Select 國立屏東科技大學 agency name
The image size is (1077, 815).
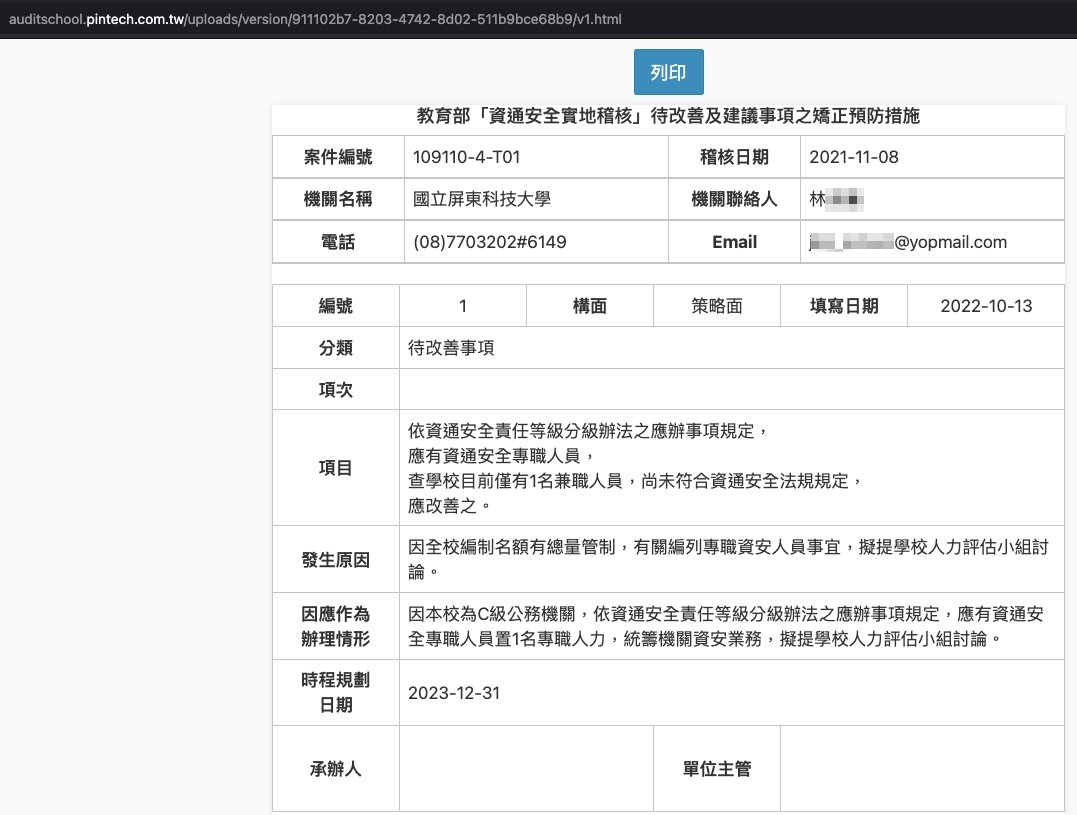tap(481, 199)
